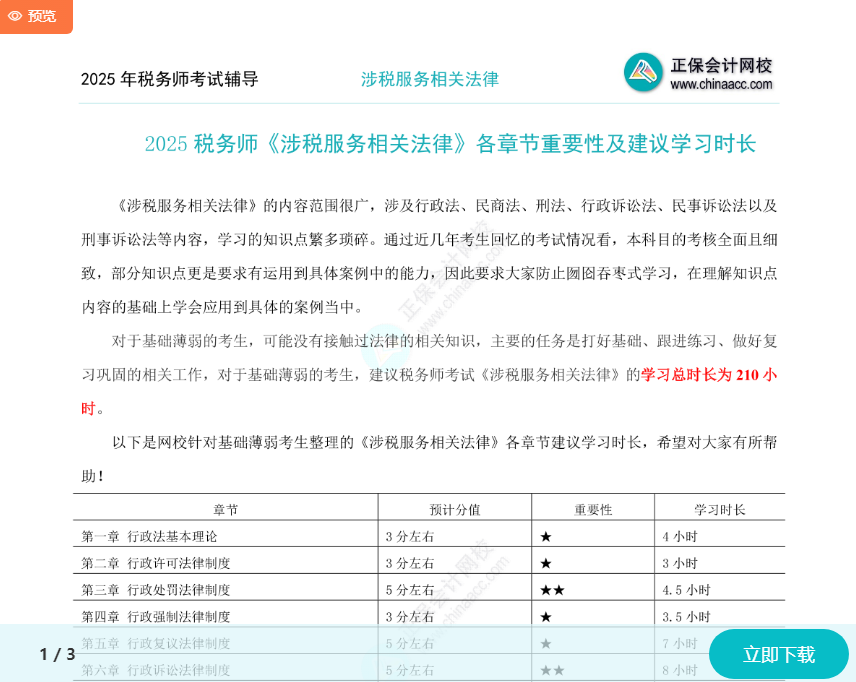Image resolution: width=856 pixels, height=682 pixels.
Task: Click header text 2025 年税务师考试辅导
Action: tap(169, 79)
